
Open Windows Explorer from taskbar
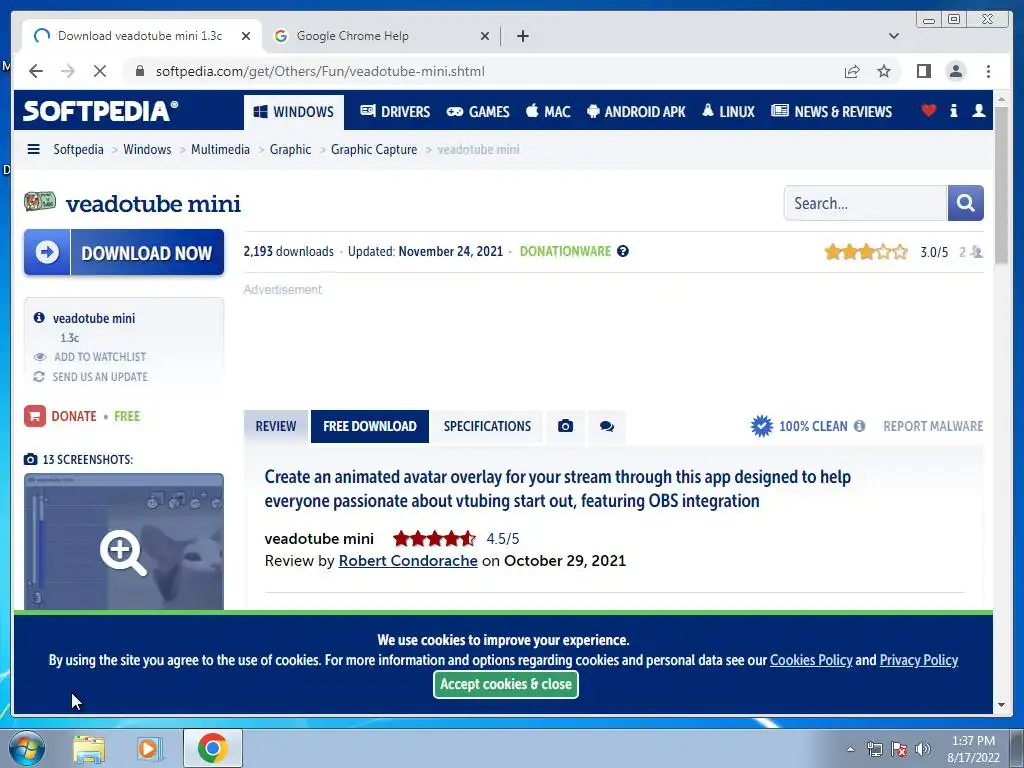(89, 749)
